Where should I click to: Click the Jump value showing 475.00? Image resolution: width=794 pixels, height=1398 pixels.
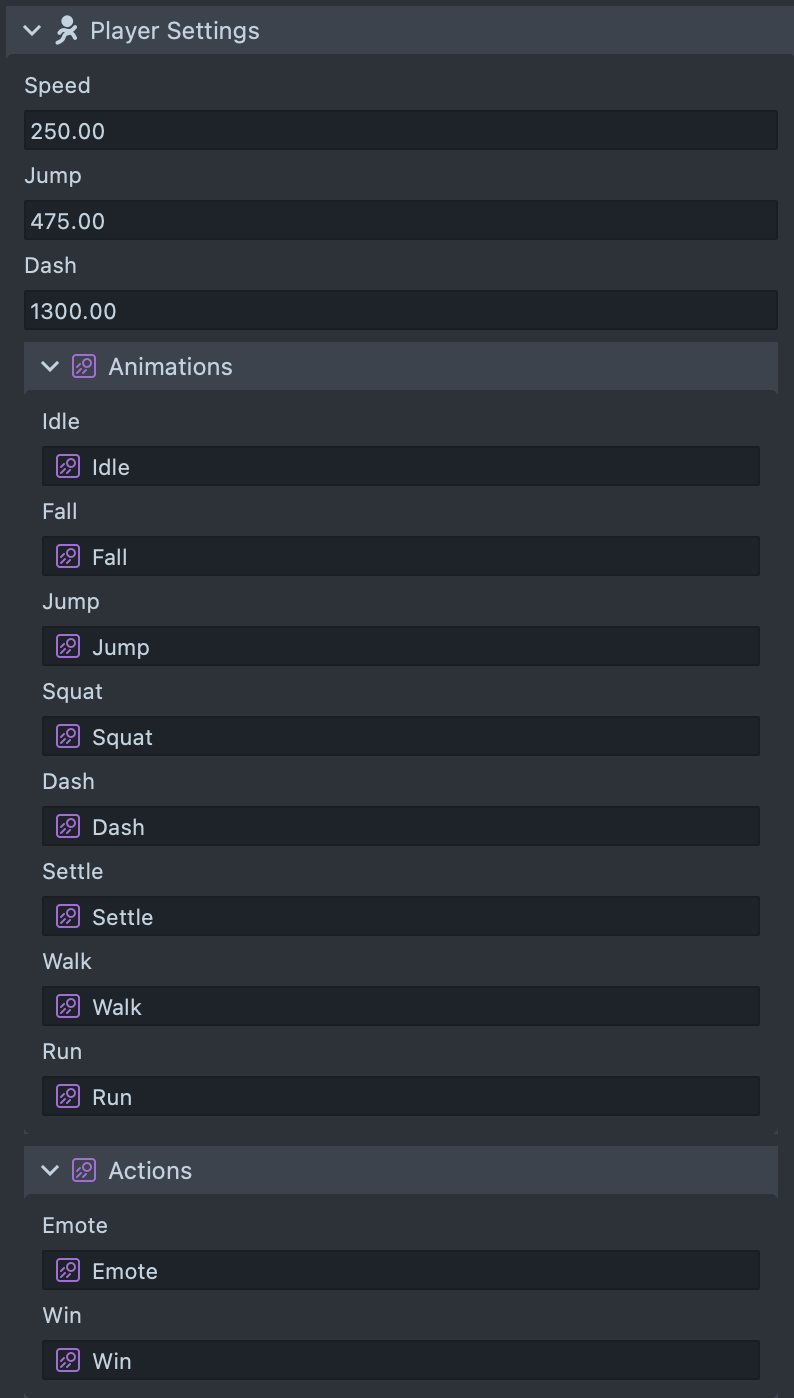point(400,219)
